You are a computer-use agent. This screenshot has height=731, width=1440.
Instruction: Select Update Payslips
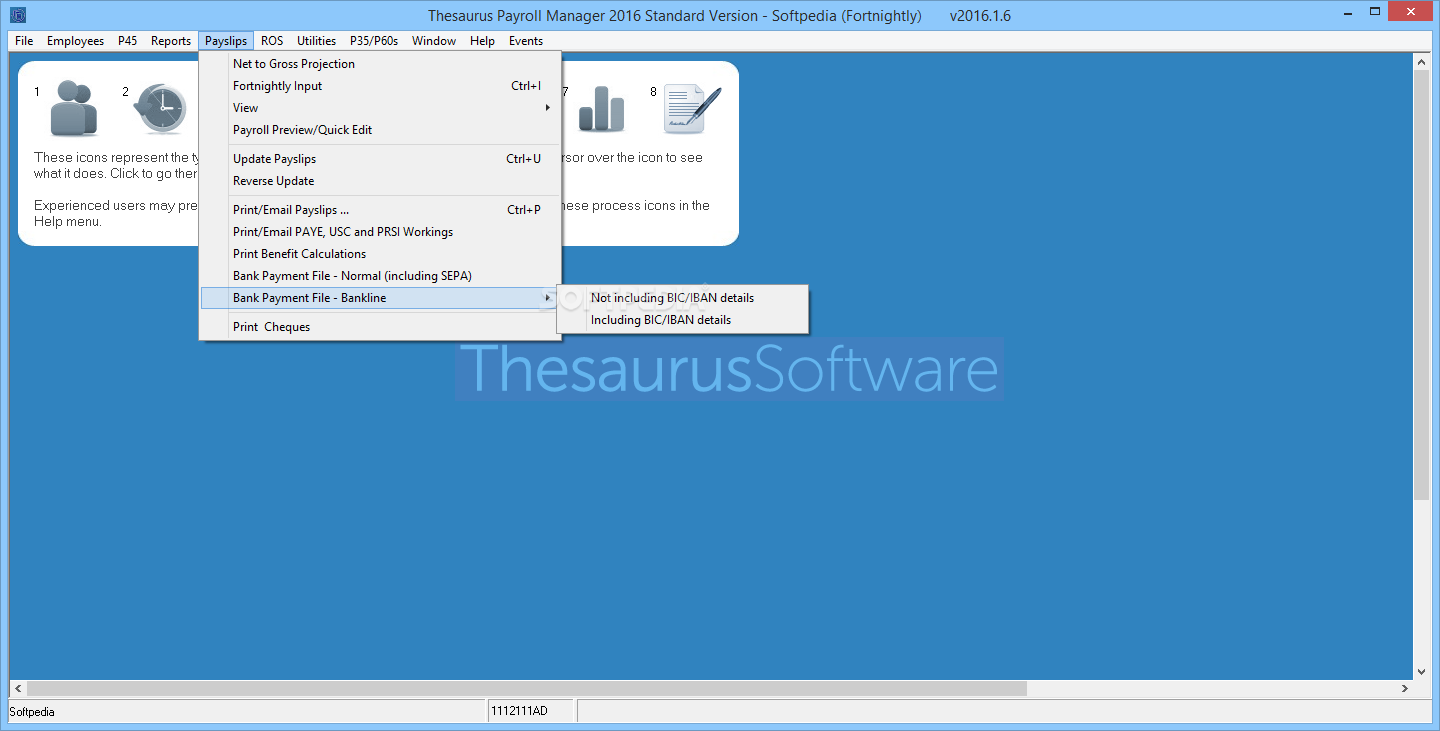pyautogui.click(x=380, y=159)
